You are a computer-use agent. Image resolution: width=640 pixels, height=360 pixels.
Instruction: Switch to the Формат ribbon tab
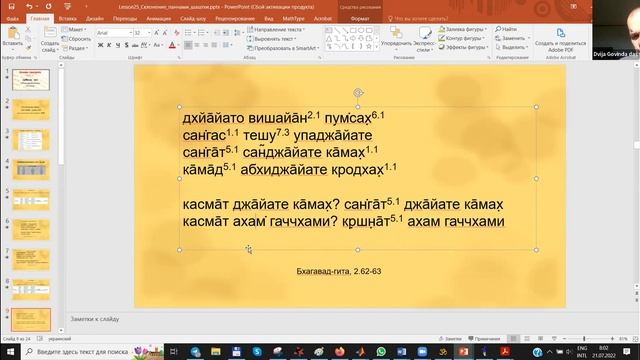(x=360, y=19)
